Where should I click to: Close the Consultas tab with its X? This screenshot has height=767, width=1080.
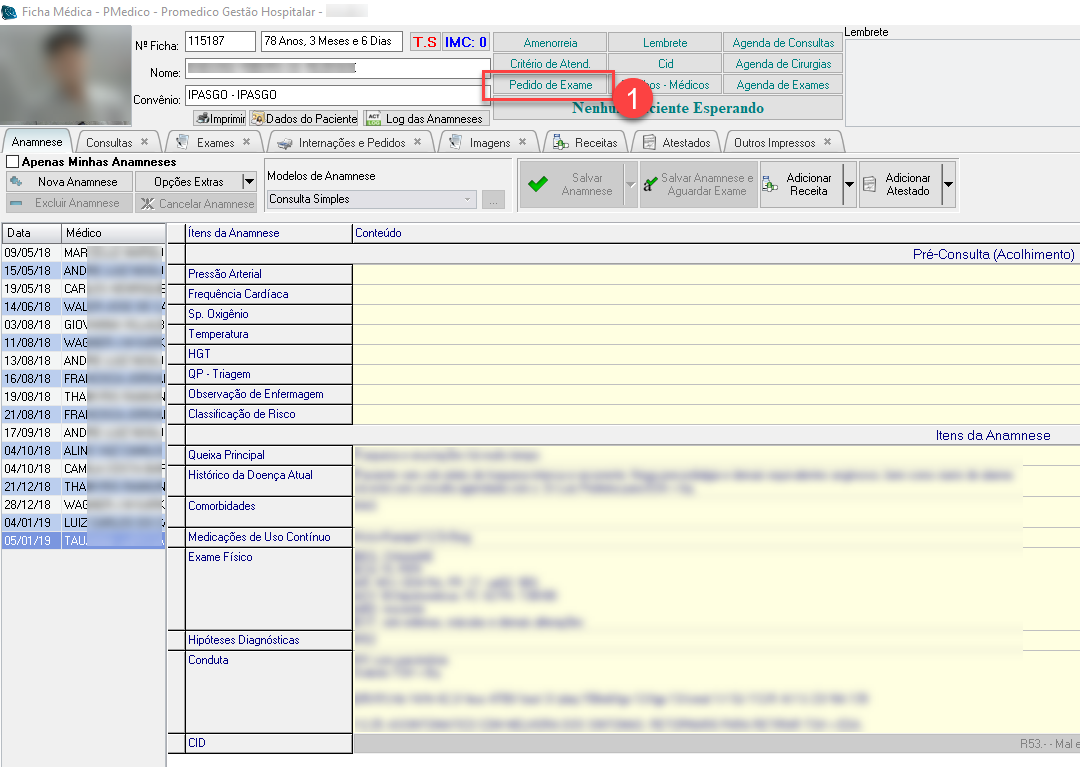(144, 143)
